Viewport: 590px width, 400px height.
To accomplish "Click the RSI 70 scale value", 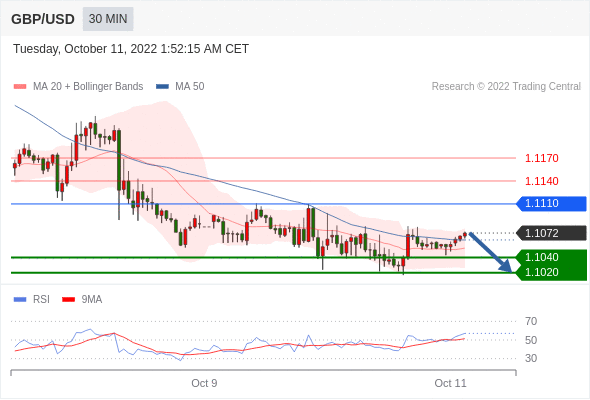I will coord(531,321).
